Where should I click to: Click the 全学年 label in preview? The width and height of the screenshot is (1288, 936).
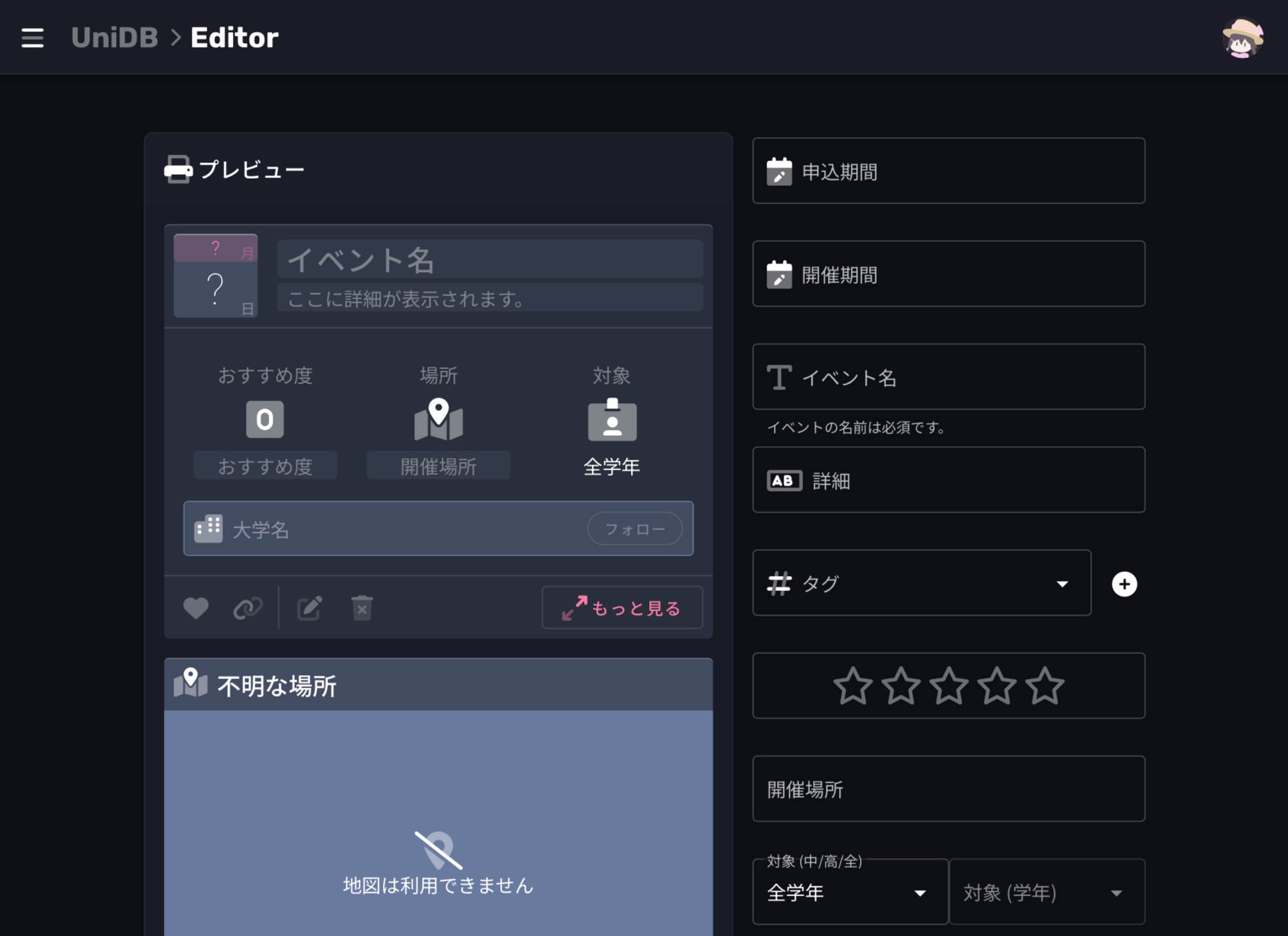pos(612,466)
